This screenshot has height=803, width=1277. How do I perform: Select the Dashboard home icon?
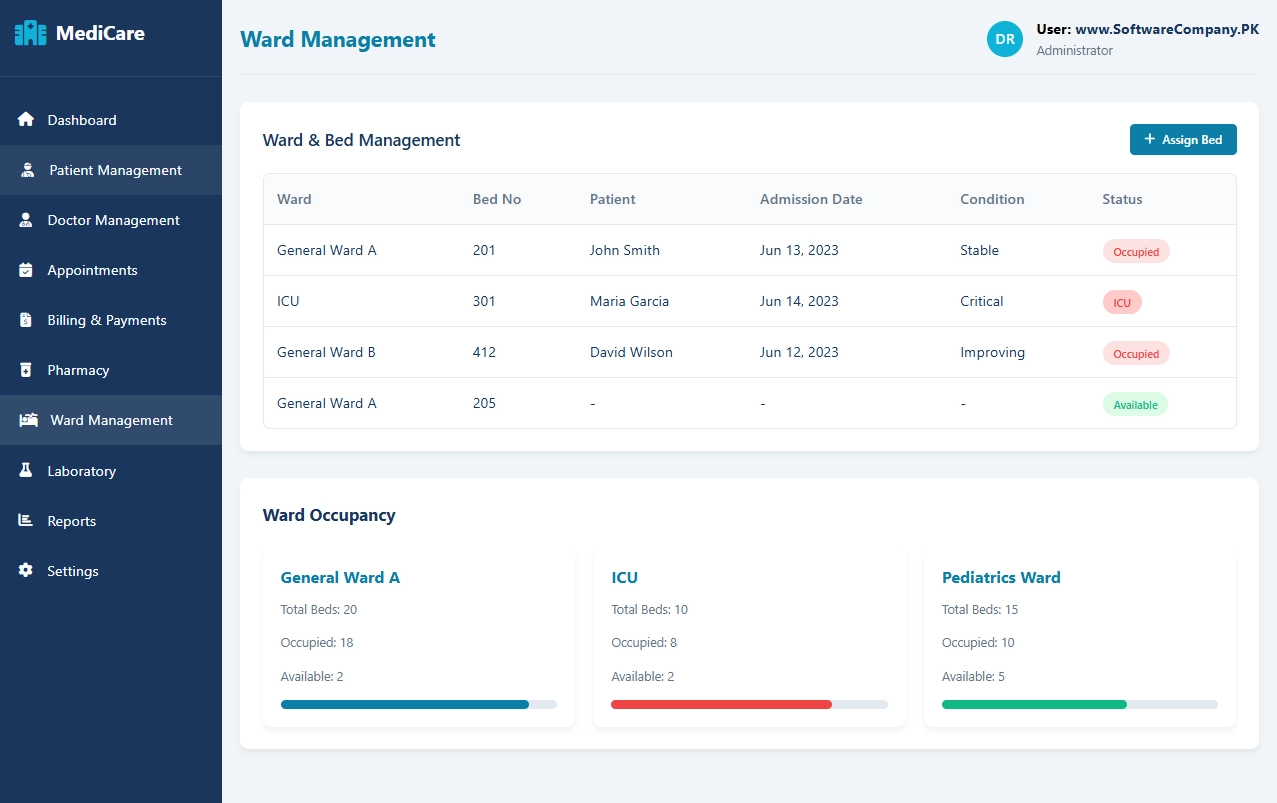coord(25,119)
